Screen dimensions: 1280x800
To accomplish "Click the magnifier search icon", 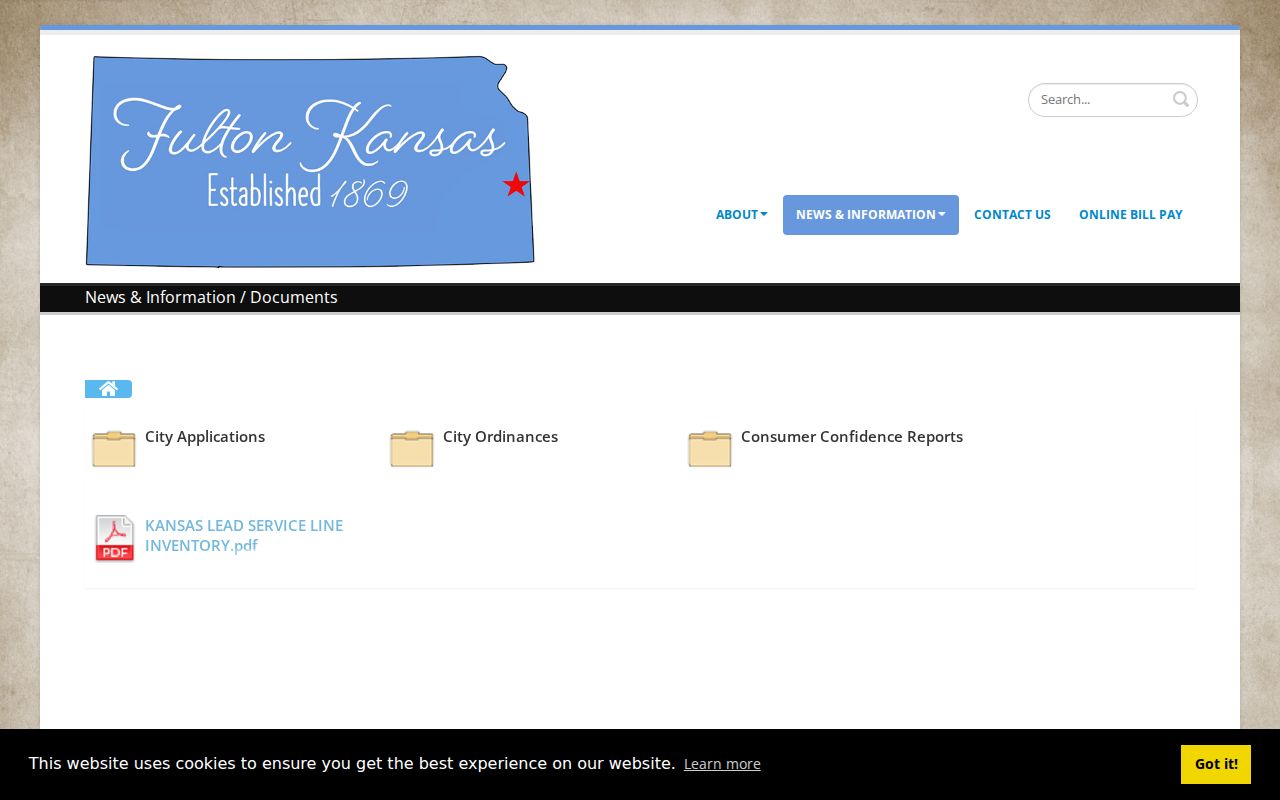I will click(x=1181, y=99).
